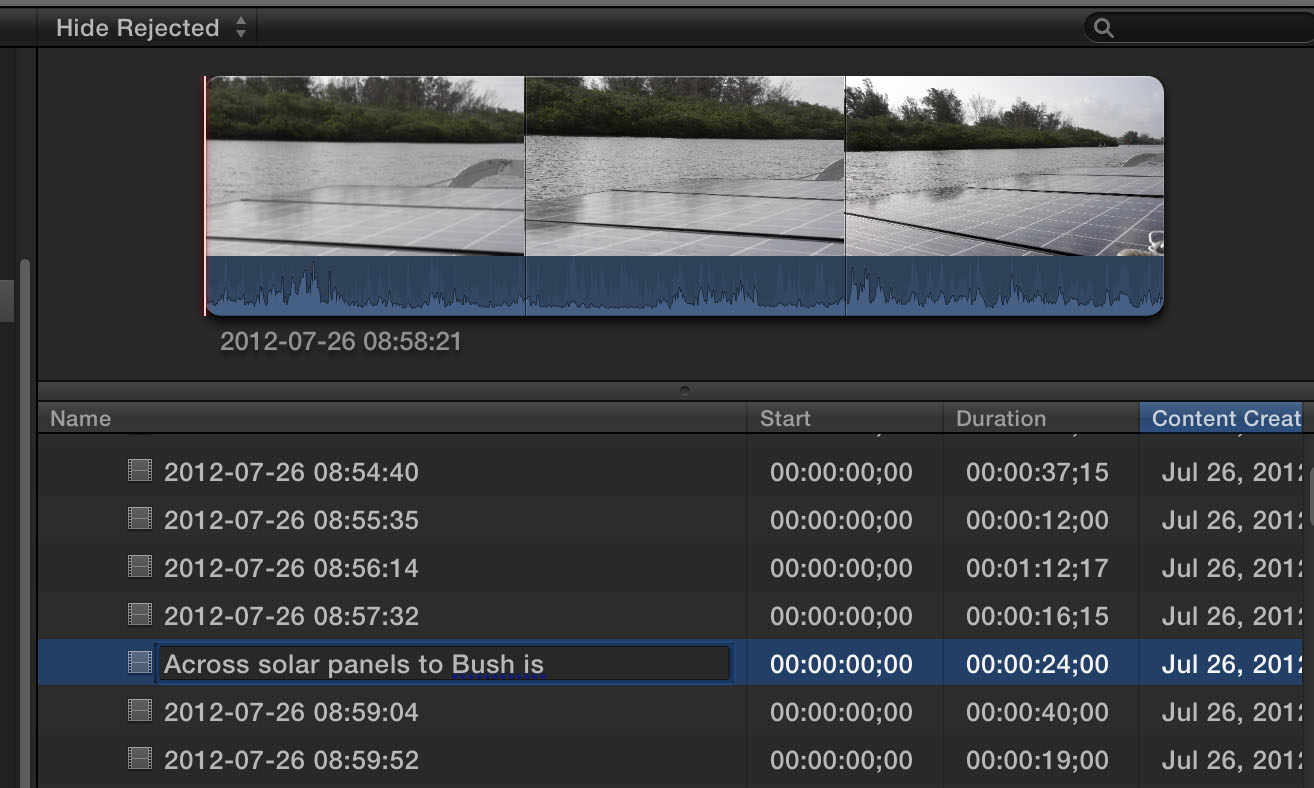
Task: Click duration value 00:01:12;17
Action: coord(1037,568)
